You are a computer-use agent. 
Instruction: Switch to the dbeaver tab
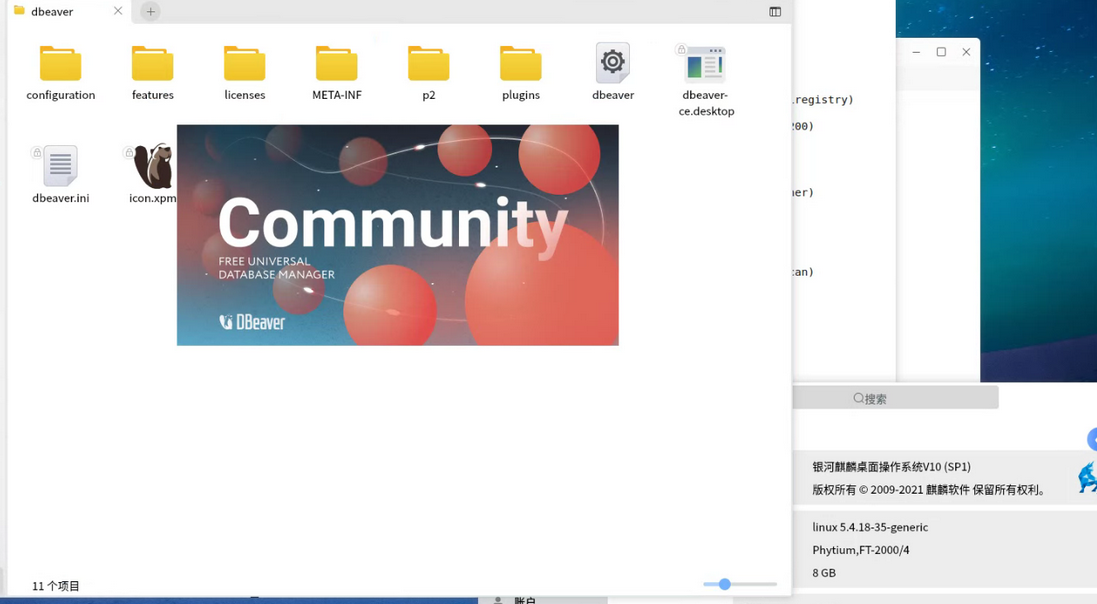(x=55, y=11)
